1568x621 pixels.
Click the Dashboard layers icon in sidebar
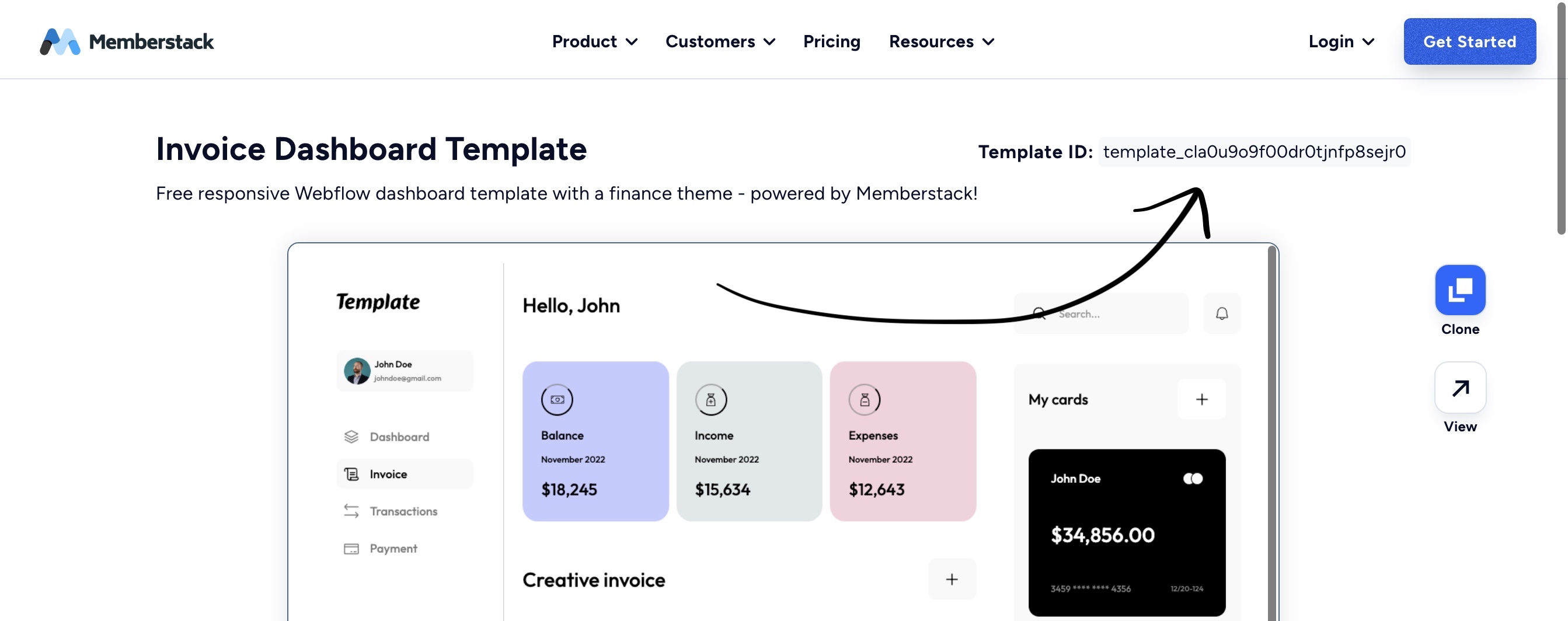coord(351,437)
